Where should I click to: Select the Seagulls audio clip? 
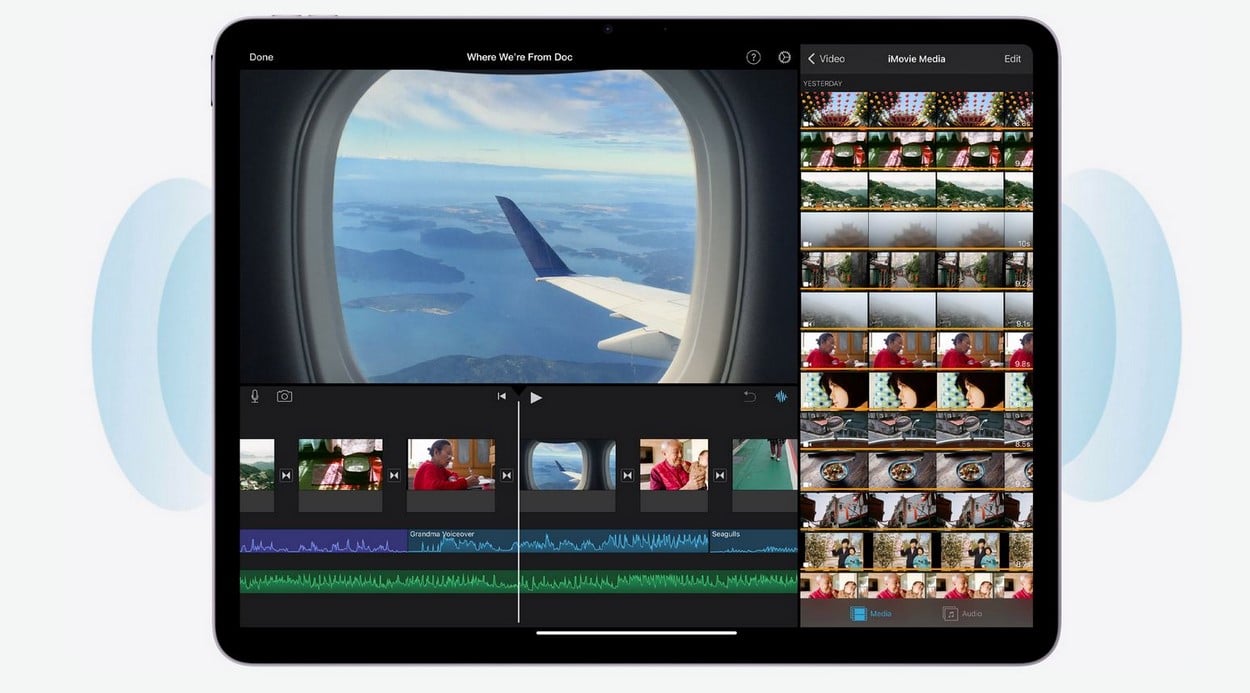point(753,542)
